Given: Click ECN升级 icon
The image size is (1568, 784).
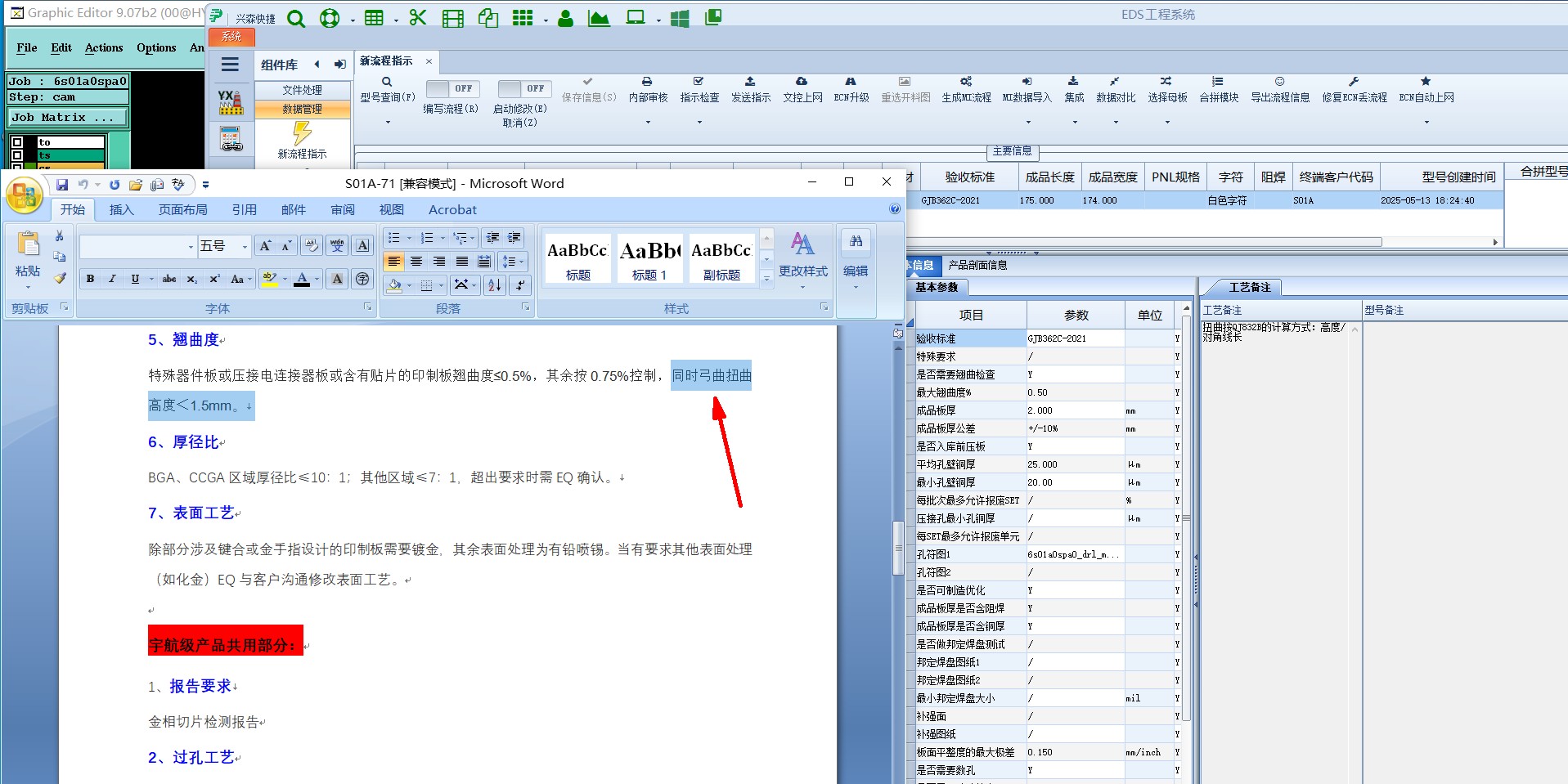Looking at the screenshot, I should click(851, 82).
